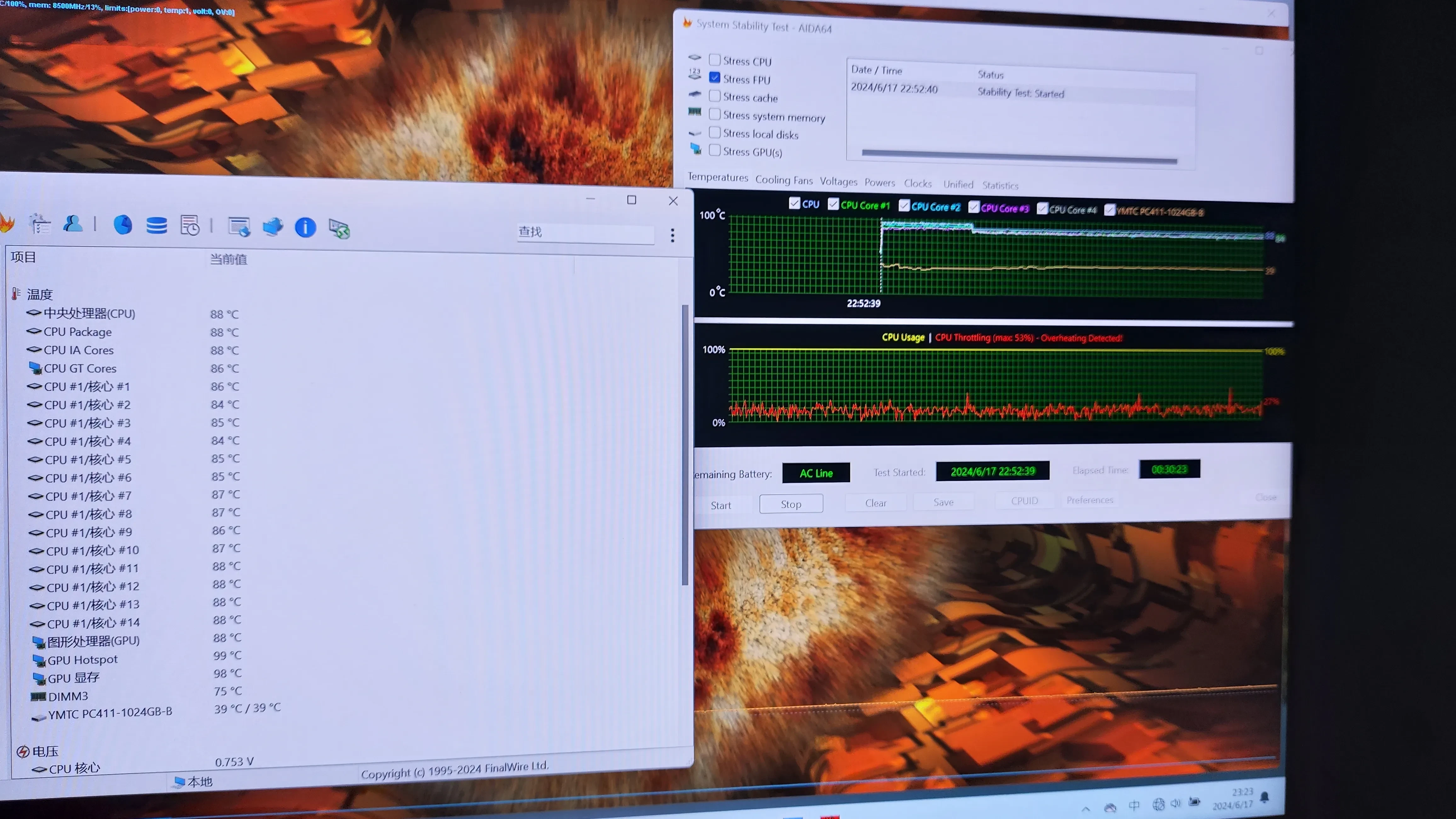Open the network globe icon in the tray
1456x819 pixels.
pos(1158,804)
